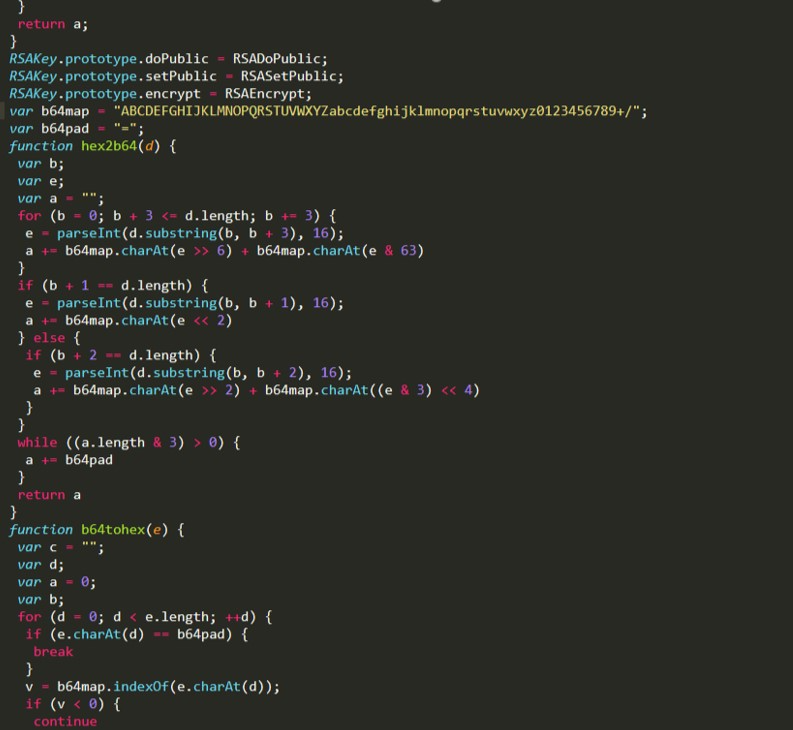Click the 'var d;' line in b64tohex

pos(40,565)
